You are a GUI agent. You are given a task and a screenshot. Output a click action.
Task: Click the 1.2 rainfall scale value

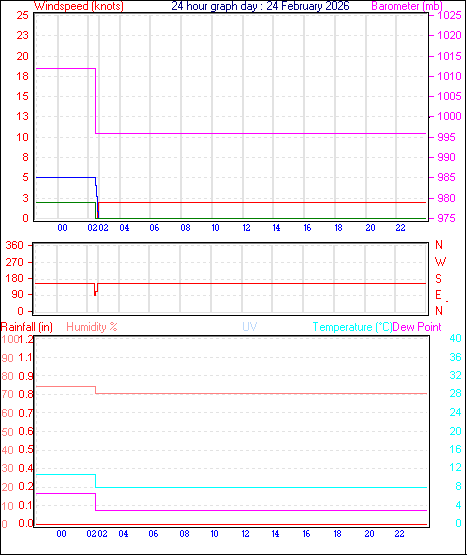26,339
